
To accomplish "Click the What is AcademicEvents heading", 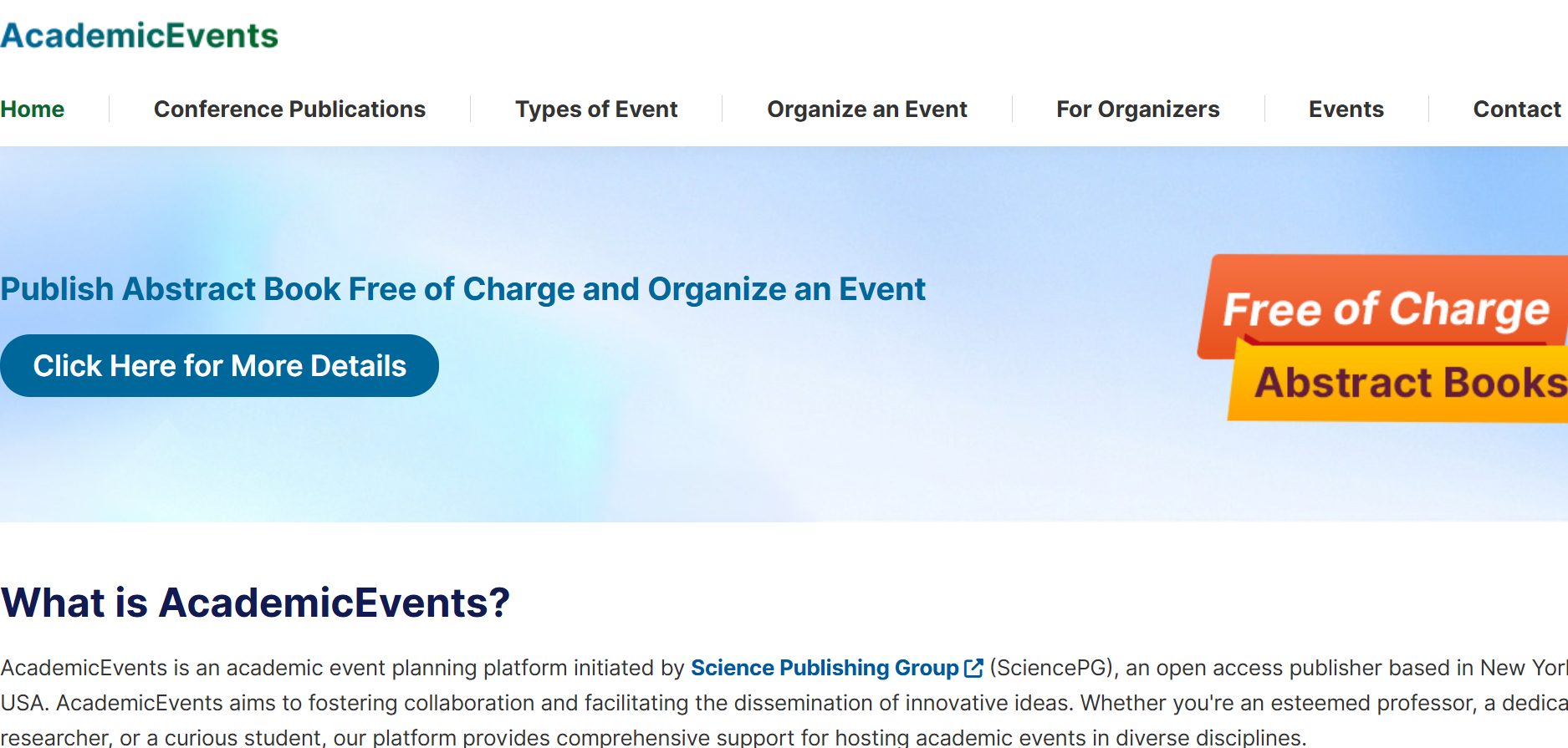I will (x=255, y=601).
